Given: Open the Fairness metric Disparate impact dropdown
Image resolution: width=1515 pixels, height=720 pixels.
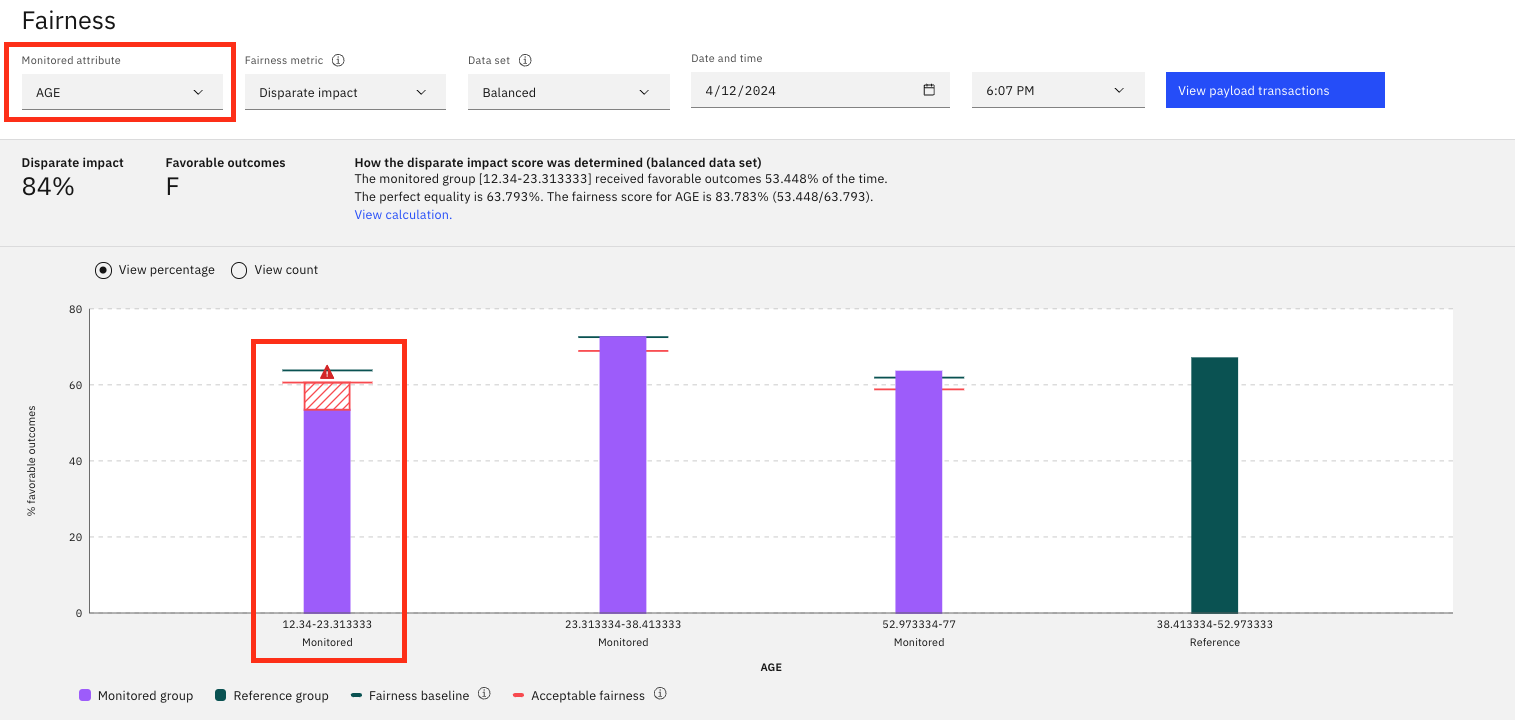Looking at the screenshot, I should (345, 92).
